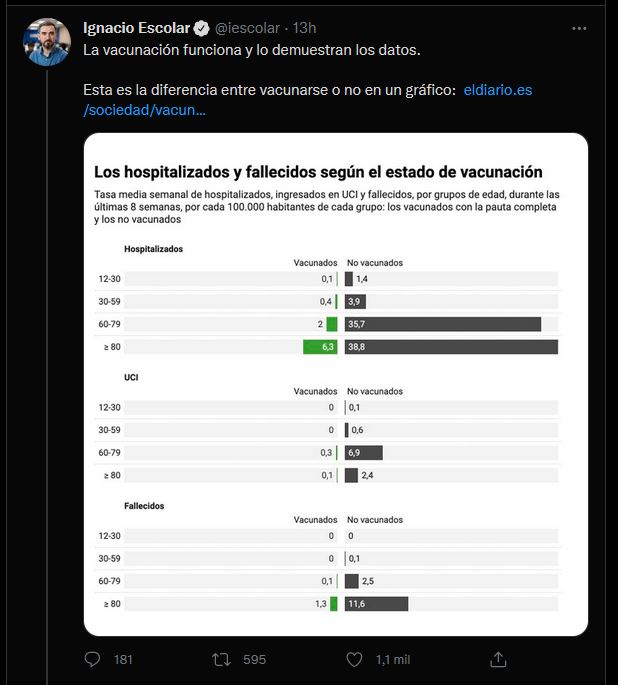Click the 13h timestamp
This screenshot has width=618, height=685.
304,28
